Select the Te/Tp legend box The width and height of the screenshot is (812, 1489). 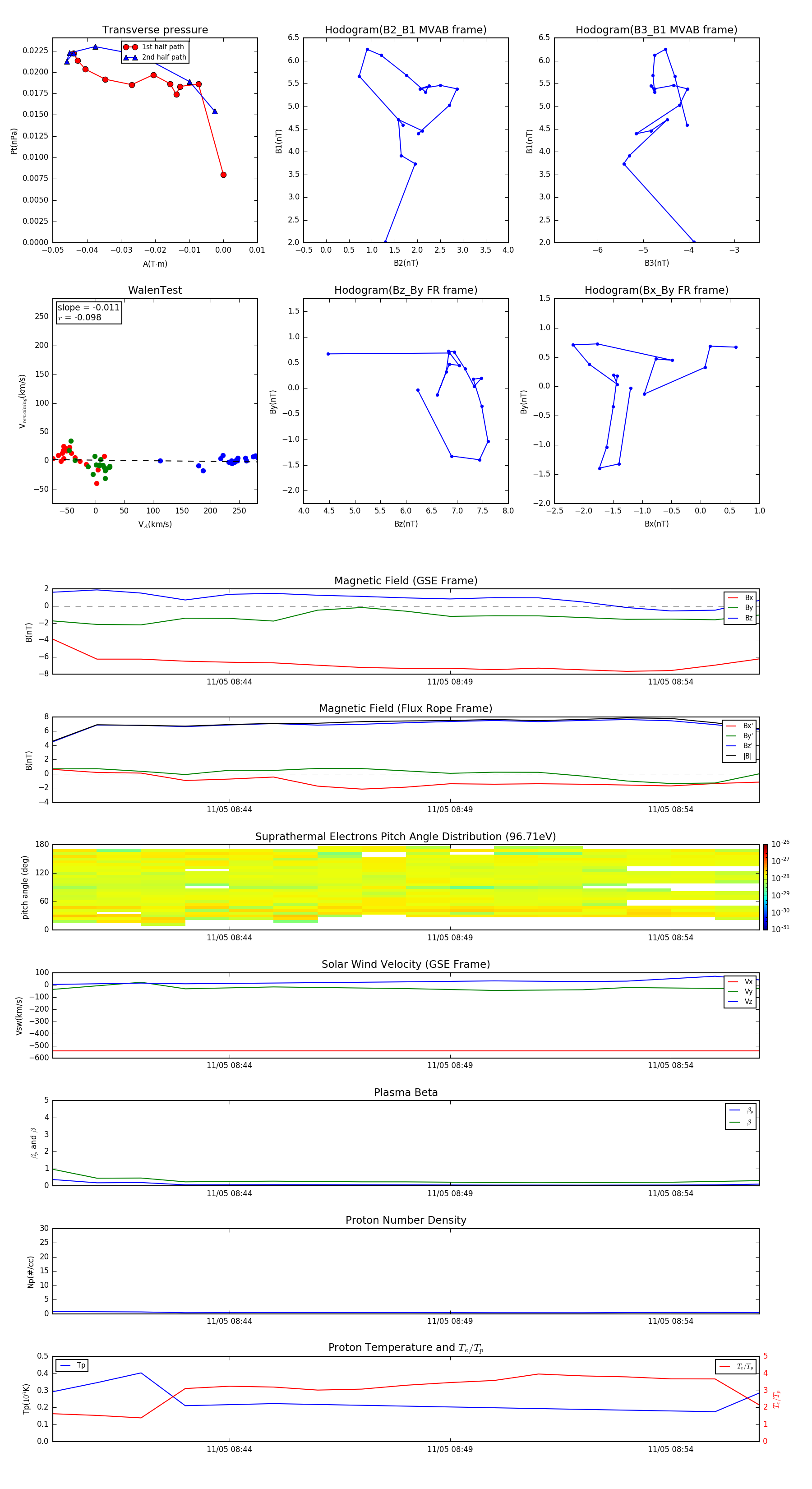736,1366
